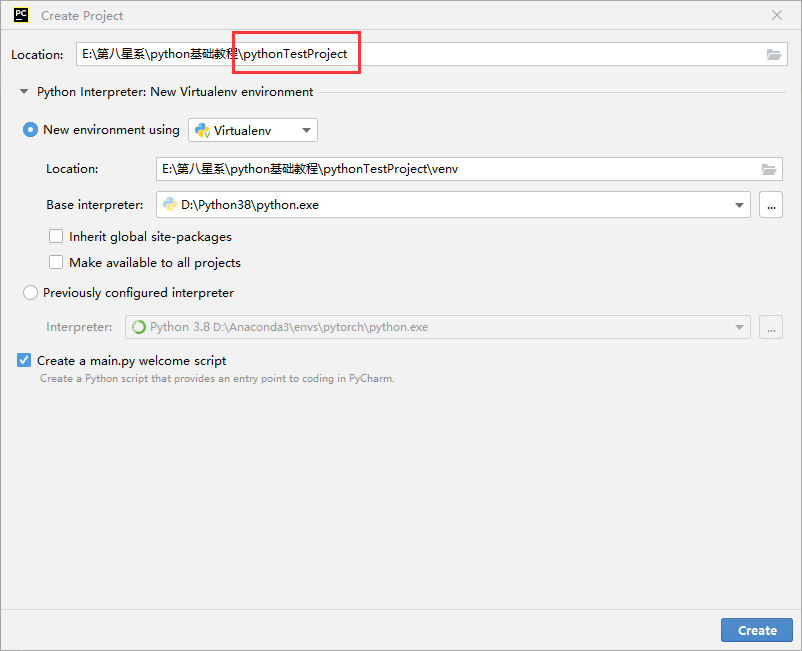Click the project Location input field
Screen dimensions: 802x651
pos(431,54)
